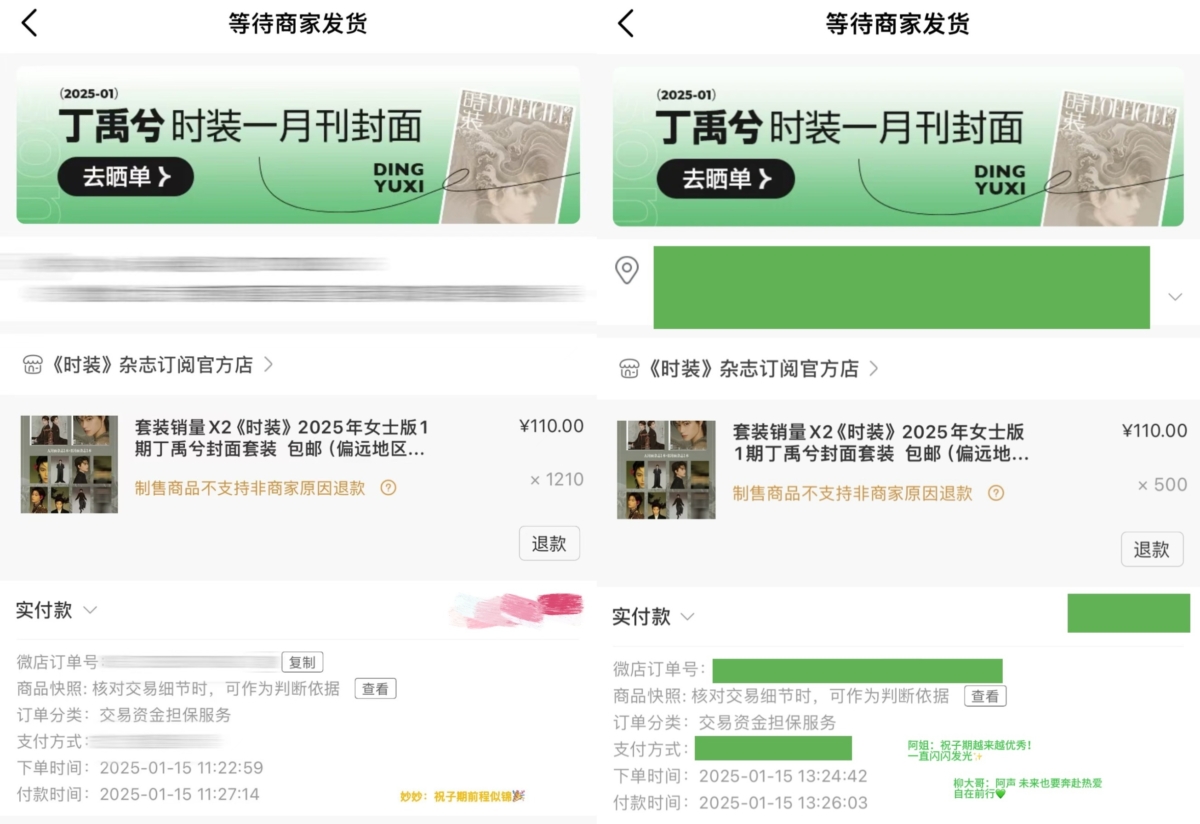Click 查看 for 商品快照 on the left order
Viewport: 1200px width, 824px height.
pyautogui.click(x=375, y=688)
